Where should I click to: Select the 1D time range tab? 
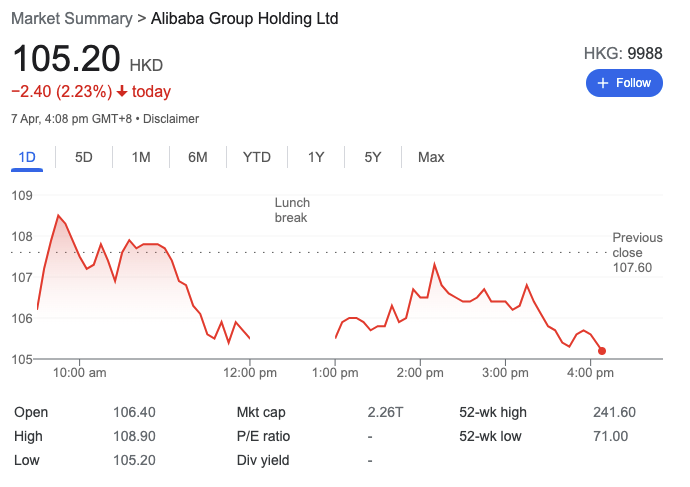point(27,157)
